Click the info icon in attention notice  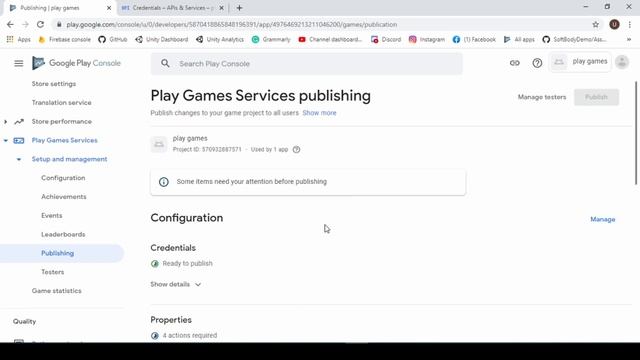(164, 182)
